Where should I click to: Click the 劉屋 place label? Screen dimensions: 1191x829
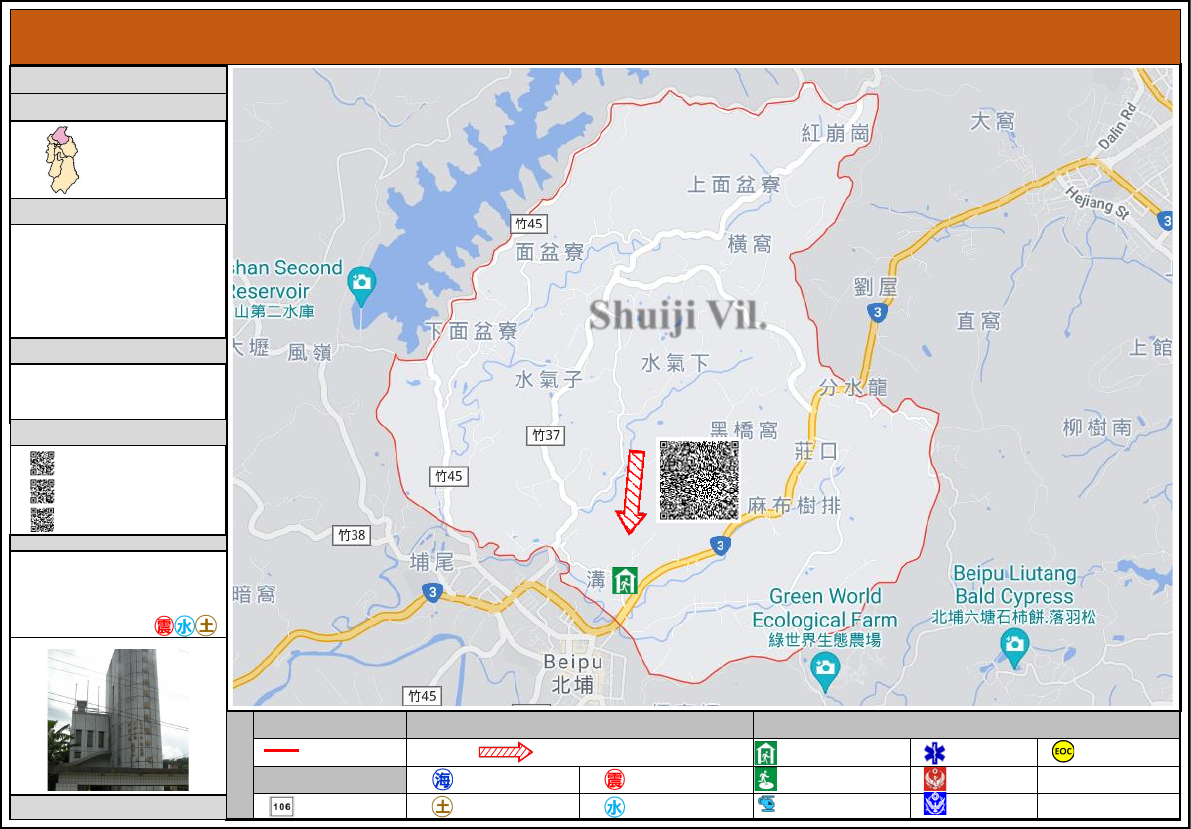876,287
